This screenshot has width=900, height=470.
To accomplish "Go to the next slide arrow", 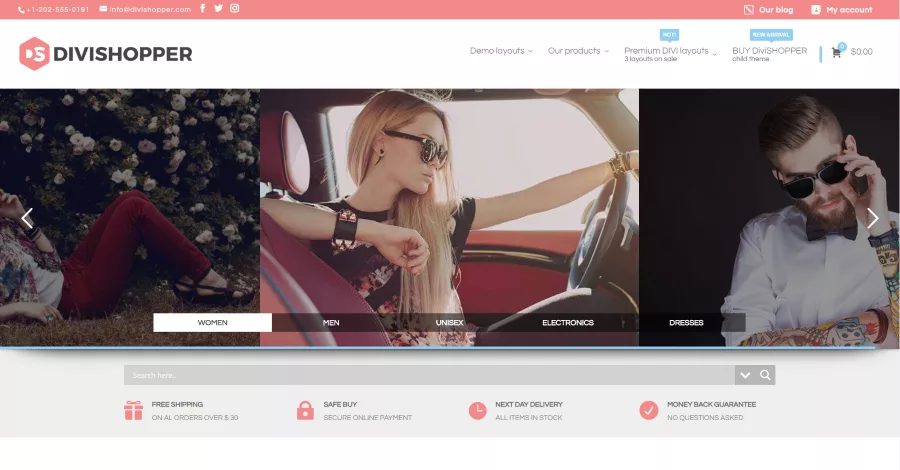I will [872, 218].
